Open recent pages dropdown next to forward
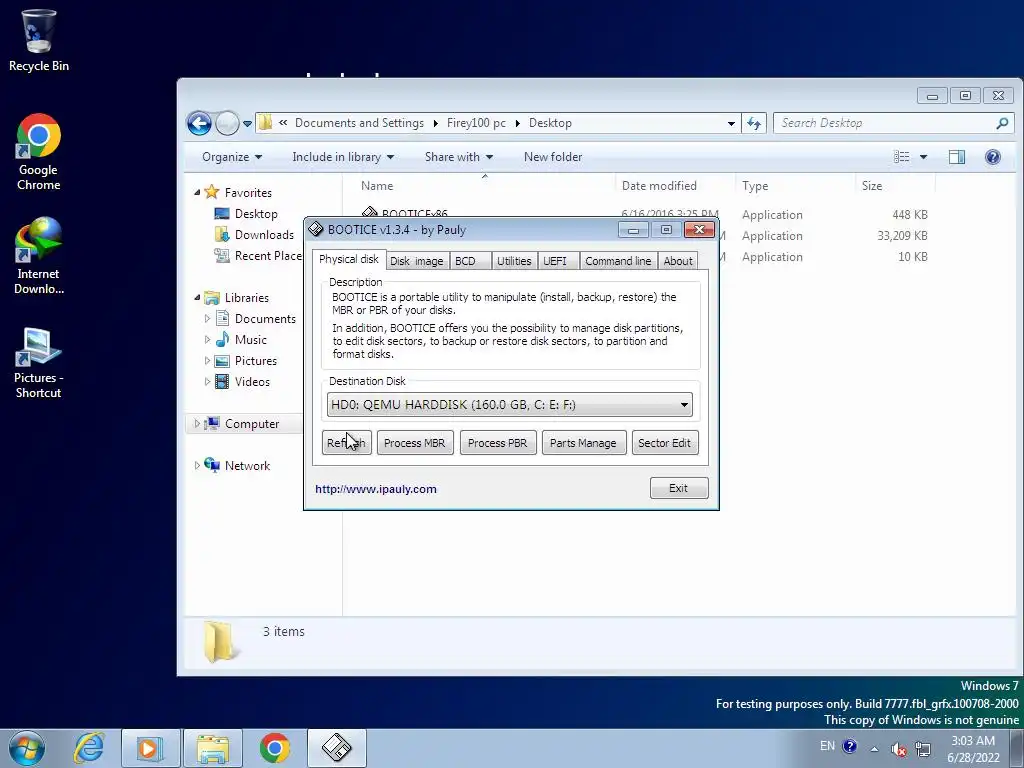This screenshot has width=1024, height=768. [248, 123]
